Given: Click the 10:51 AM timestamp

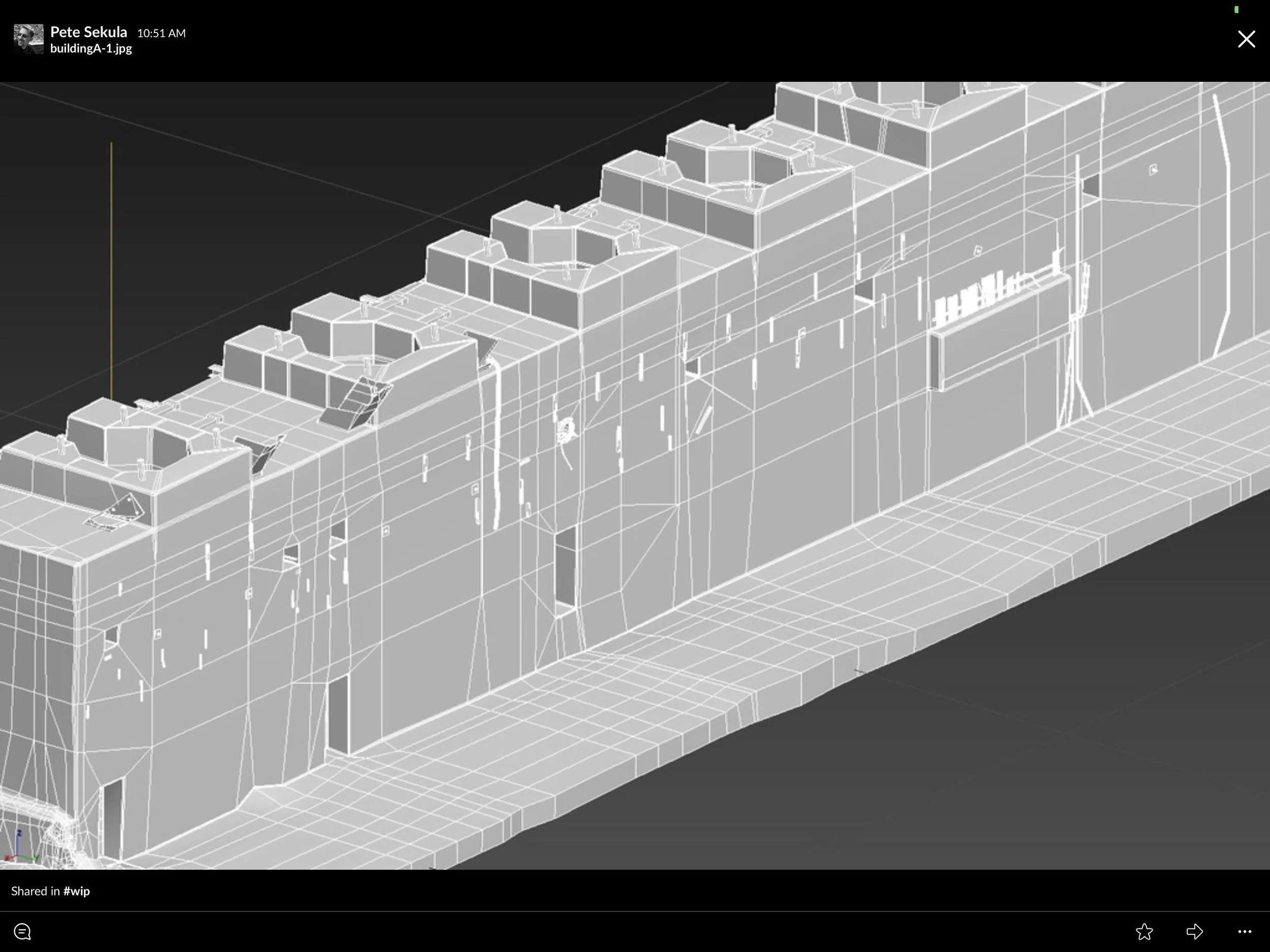Looking at the screenshot, I should coord(162,34).
